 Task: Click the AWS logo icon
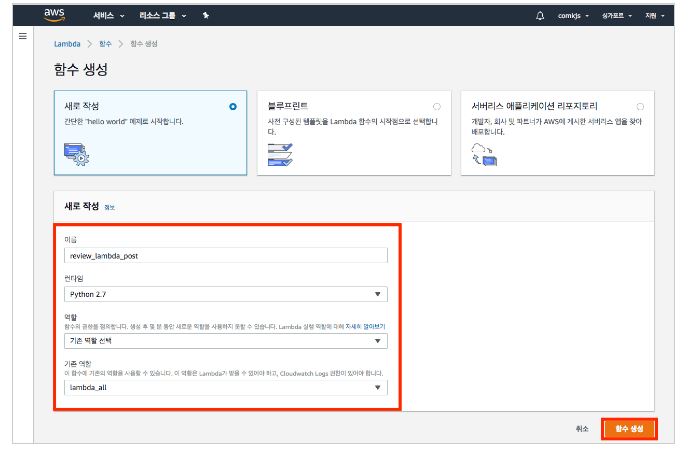pyautogui.click(x=54, y=15)
